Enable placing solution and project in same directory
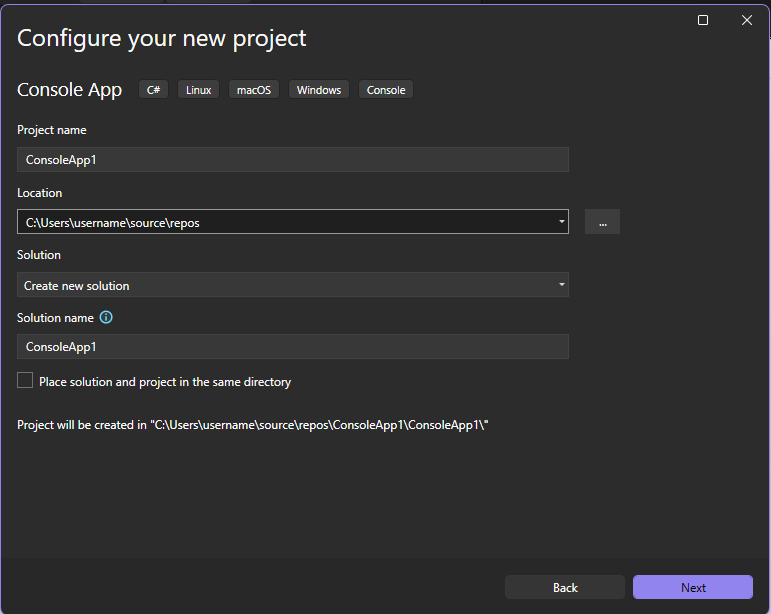Image resolution: width=771 pixels, height=614 pixels. [x=25, y=381]
